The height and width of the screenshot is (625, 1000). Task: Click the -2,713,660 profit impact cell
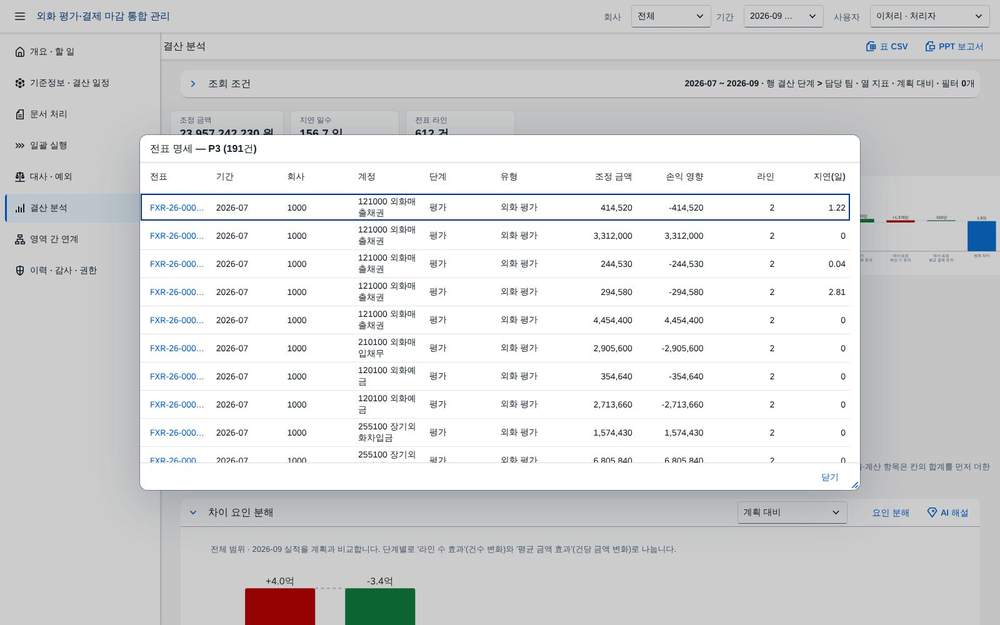(x=682, y=404)
